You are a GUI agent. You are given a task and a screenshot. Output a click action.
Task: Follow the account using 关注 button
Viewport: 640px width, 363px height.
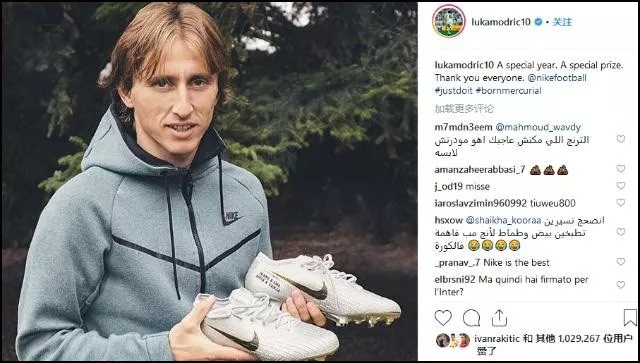coord(562,22)
